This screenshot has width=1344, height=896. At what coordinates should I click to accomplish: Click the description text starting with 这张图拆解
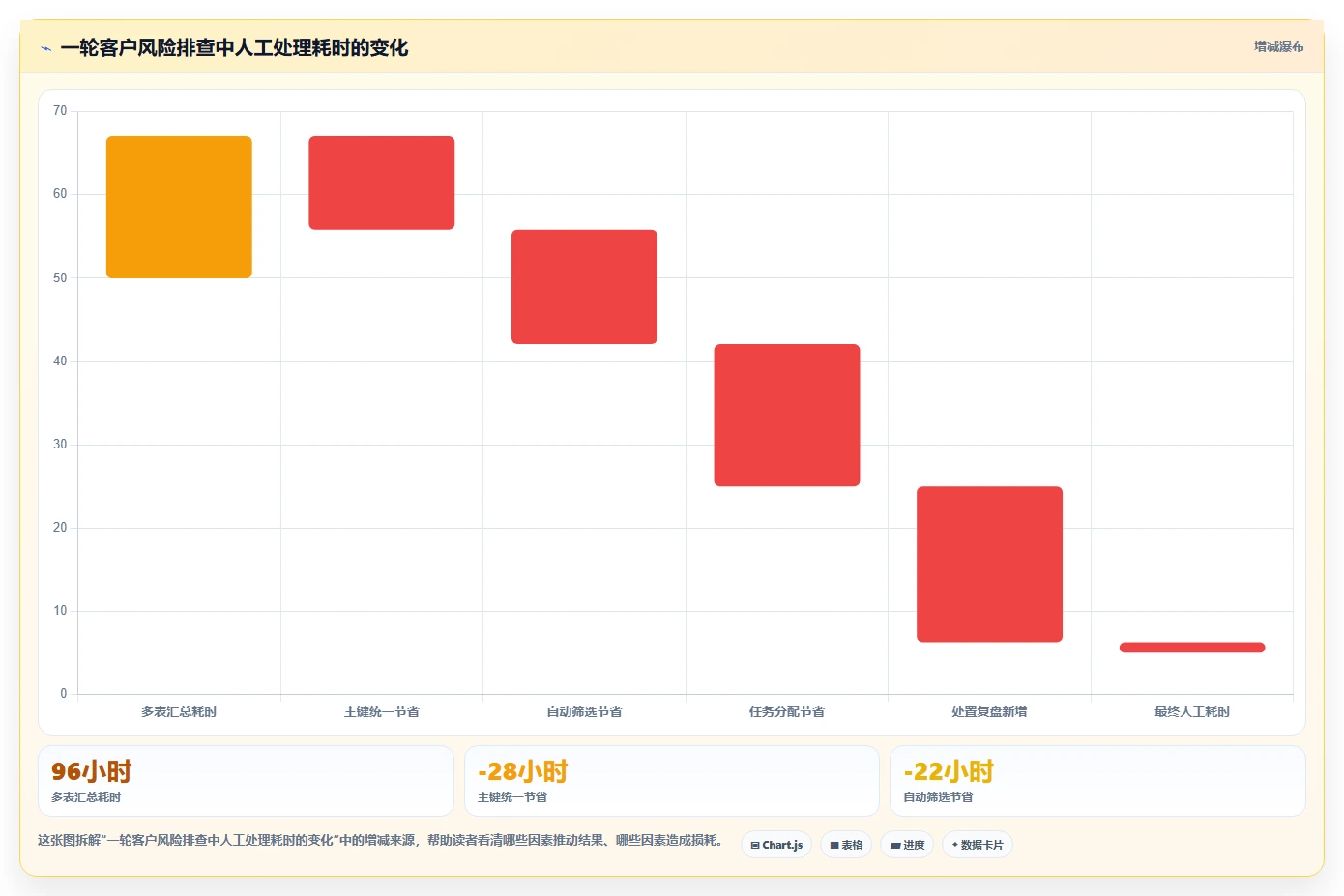(x=381, y=840)
